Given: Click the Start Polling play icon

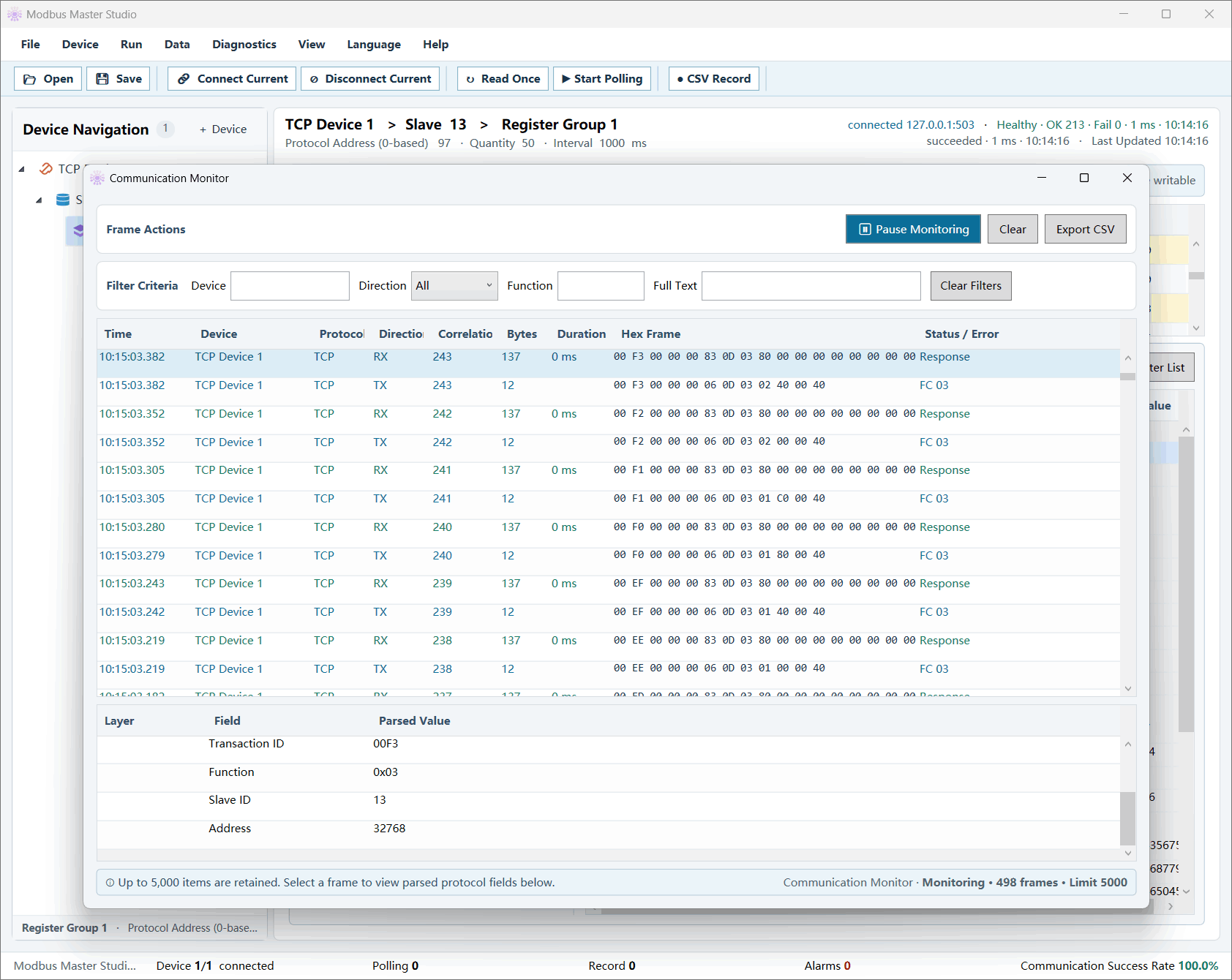Looking at the screenshot, I should click(x=566, y=79).
